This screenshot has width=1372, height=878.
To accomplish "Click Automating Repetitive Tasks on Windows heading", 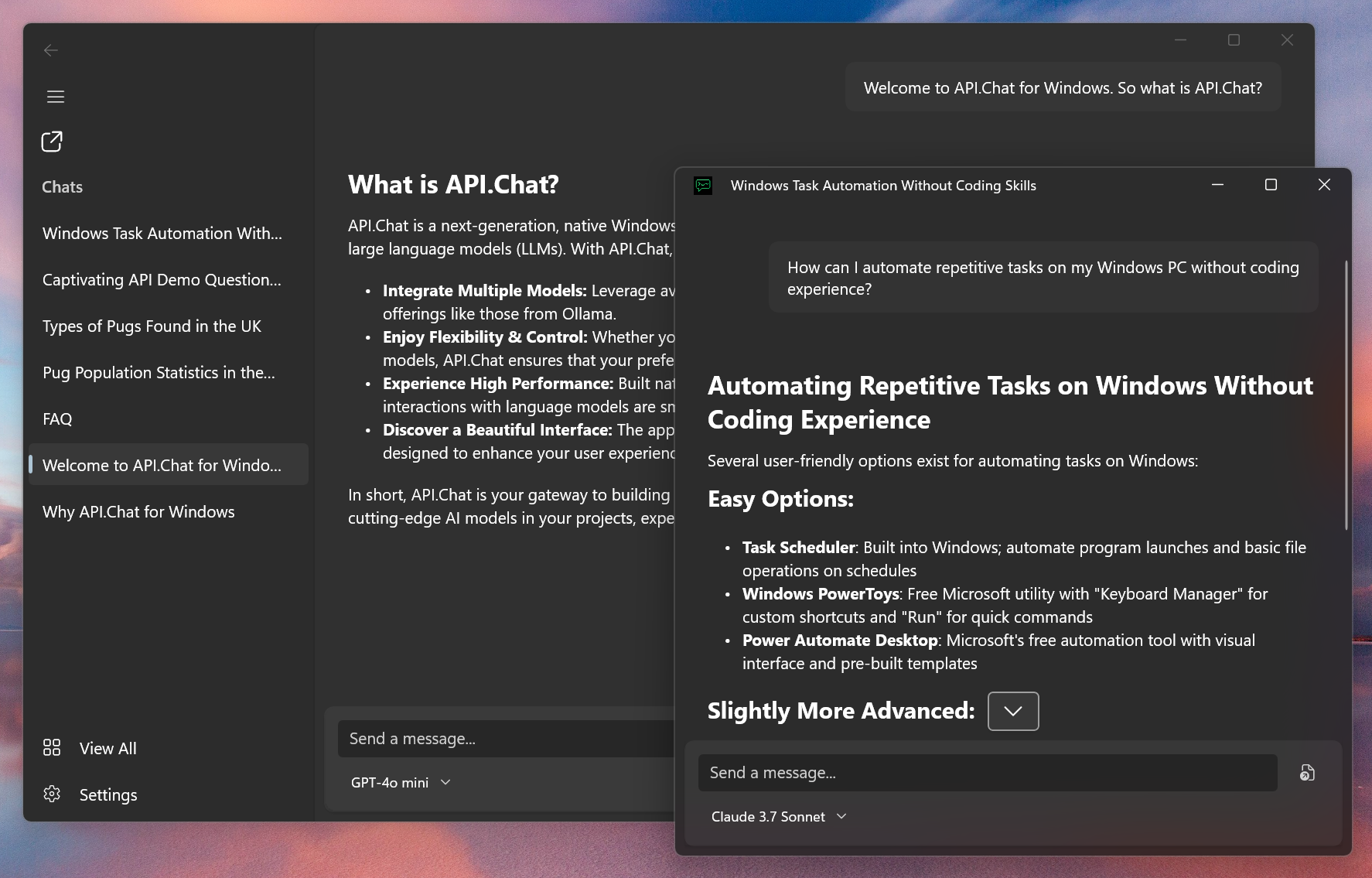I will [x=1010, y=402].
